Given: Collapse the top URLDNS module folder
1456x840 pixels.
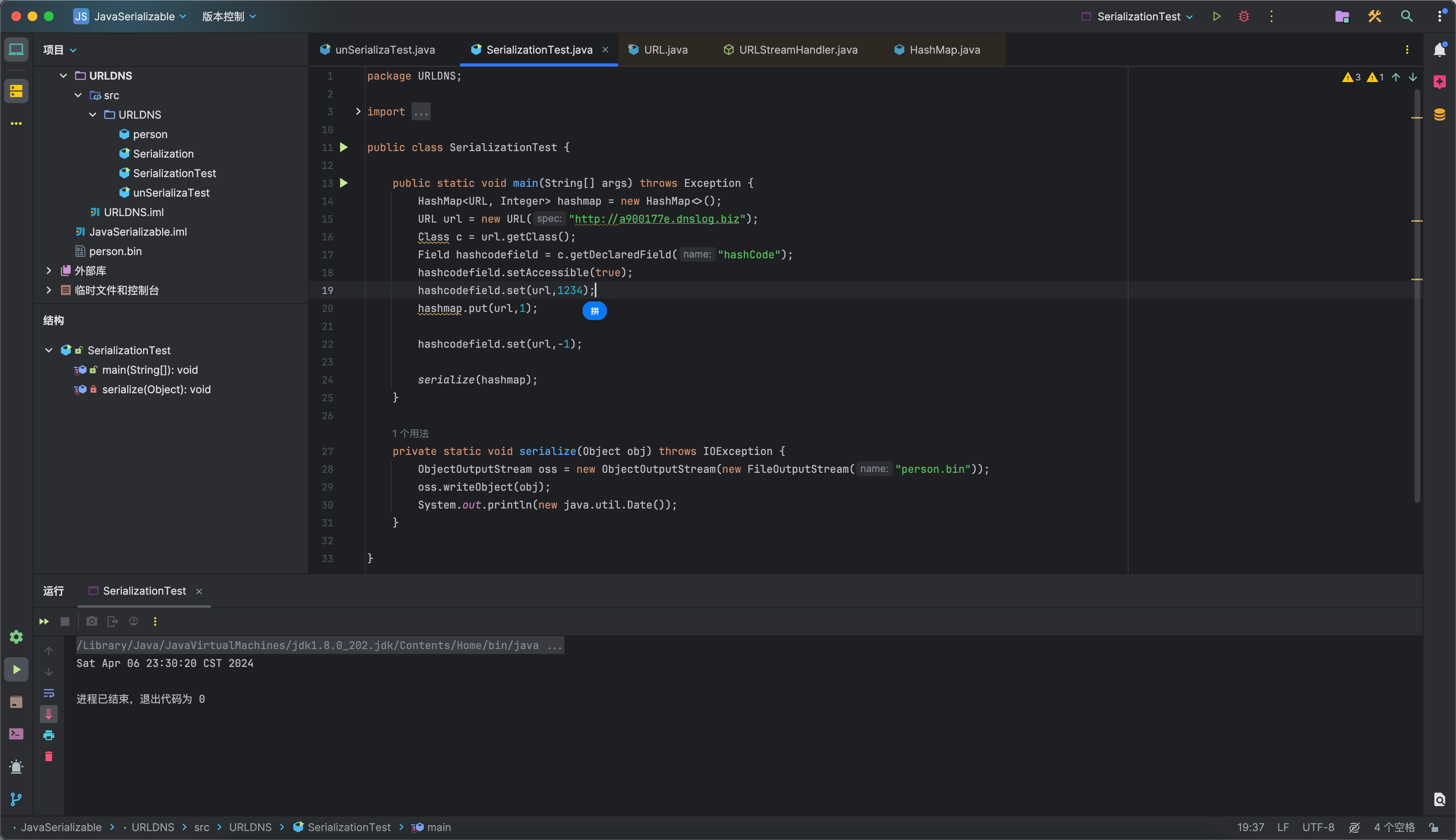Looking at the screenshot, I should coord(63,76).
